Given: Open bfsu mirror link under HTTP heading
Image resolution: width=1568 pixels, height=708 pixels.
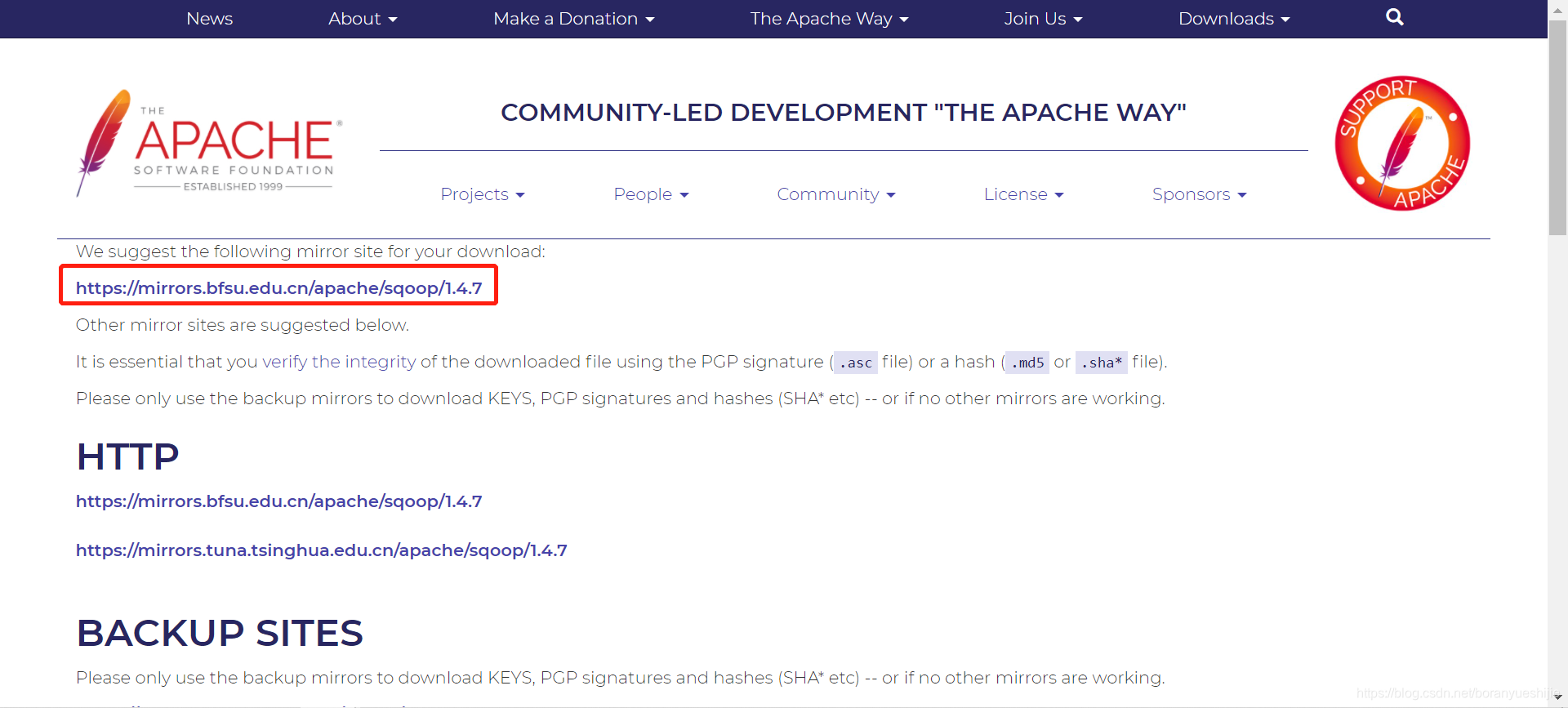Looking at the screenshot, I should (x=278, y=501).
